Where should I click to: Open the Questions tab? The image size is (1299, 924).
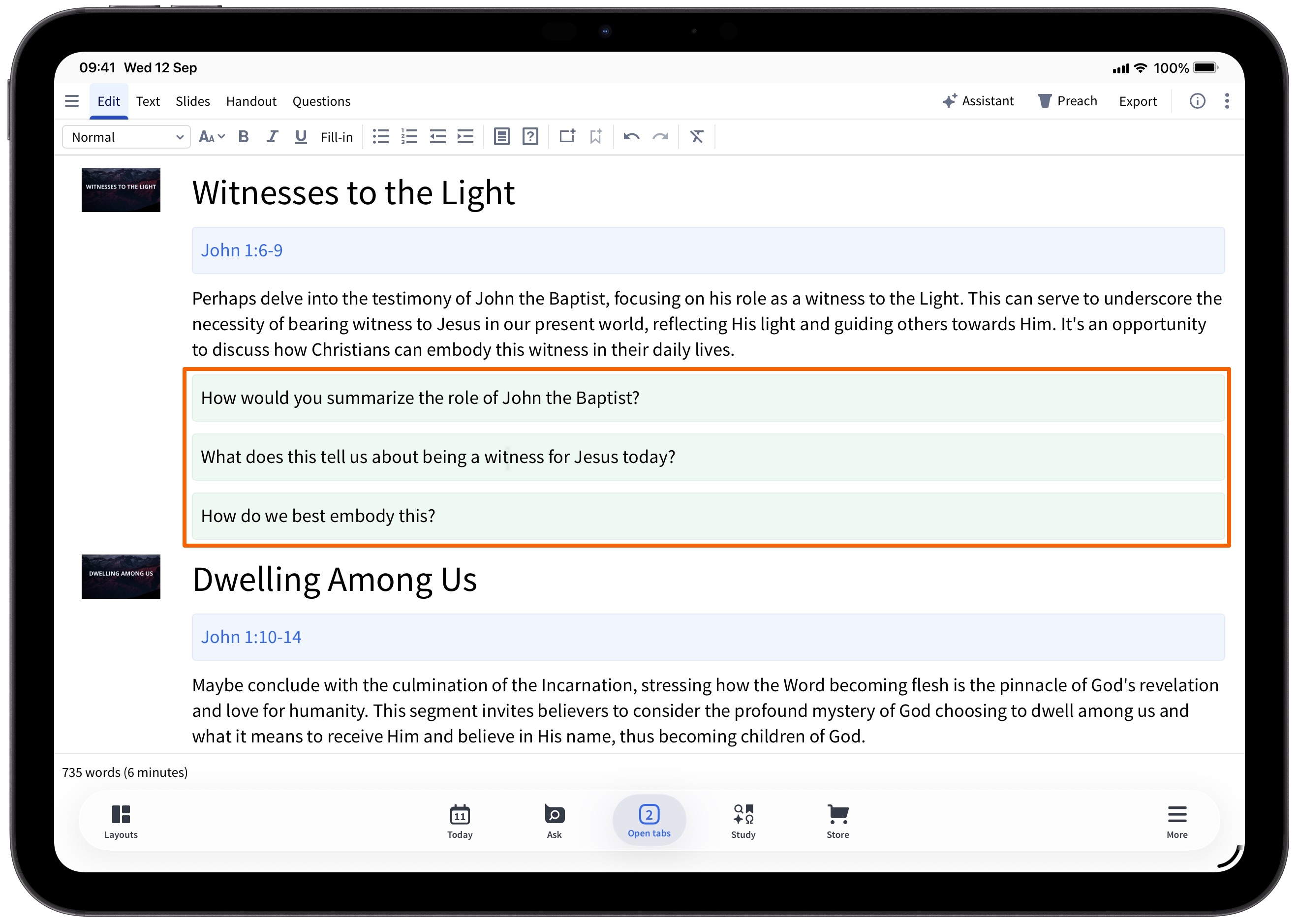click(x=321, y=101)
